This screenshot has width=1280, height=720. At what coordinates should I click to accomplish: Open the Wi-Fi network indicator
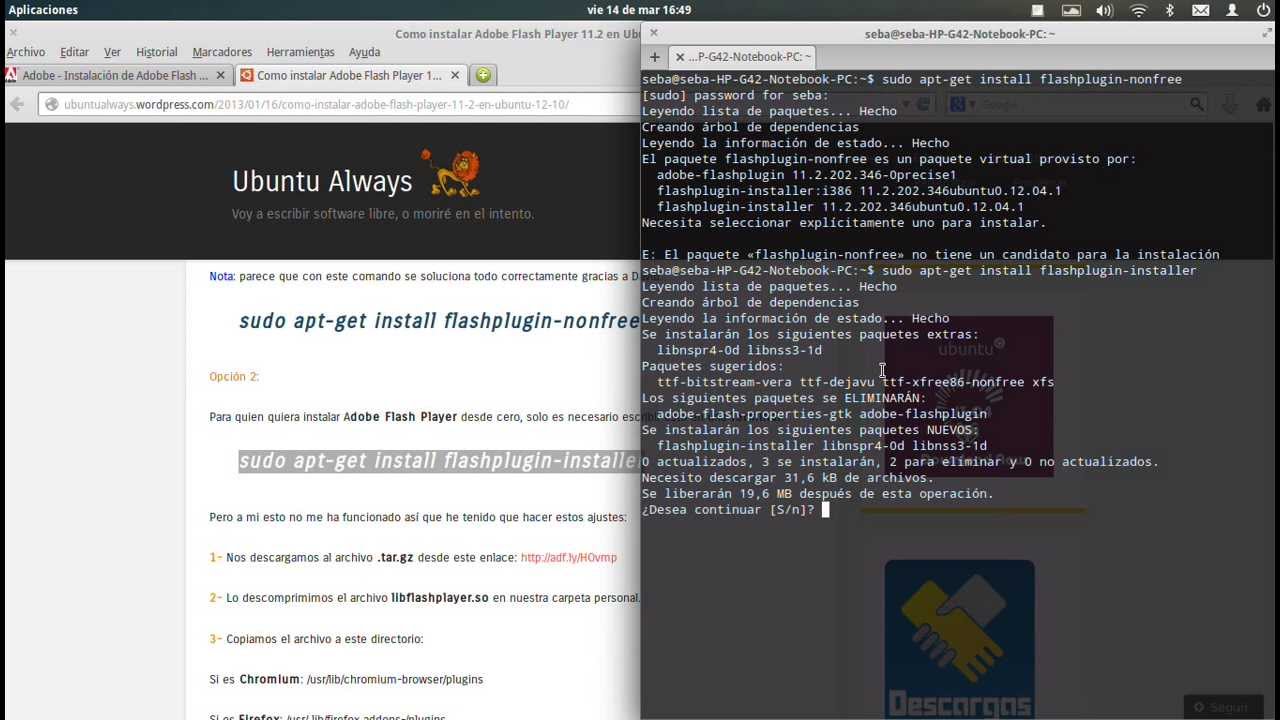pos(1138,10)
